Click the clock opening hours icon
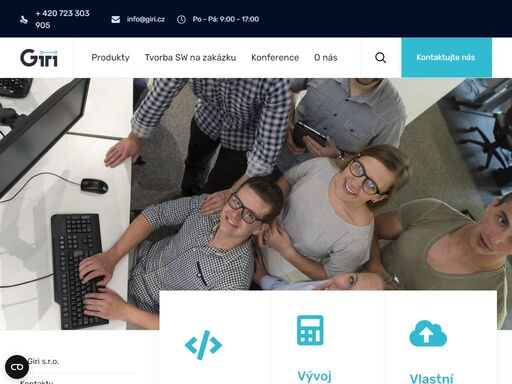Image resolution: width=512 pixels, height=384 pixels. pyautogui.click(x=181, y=19)
